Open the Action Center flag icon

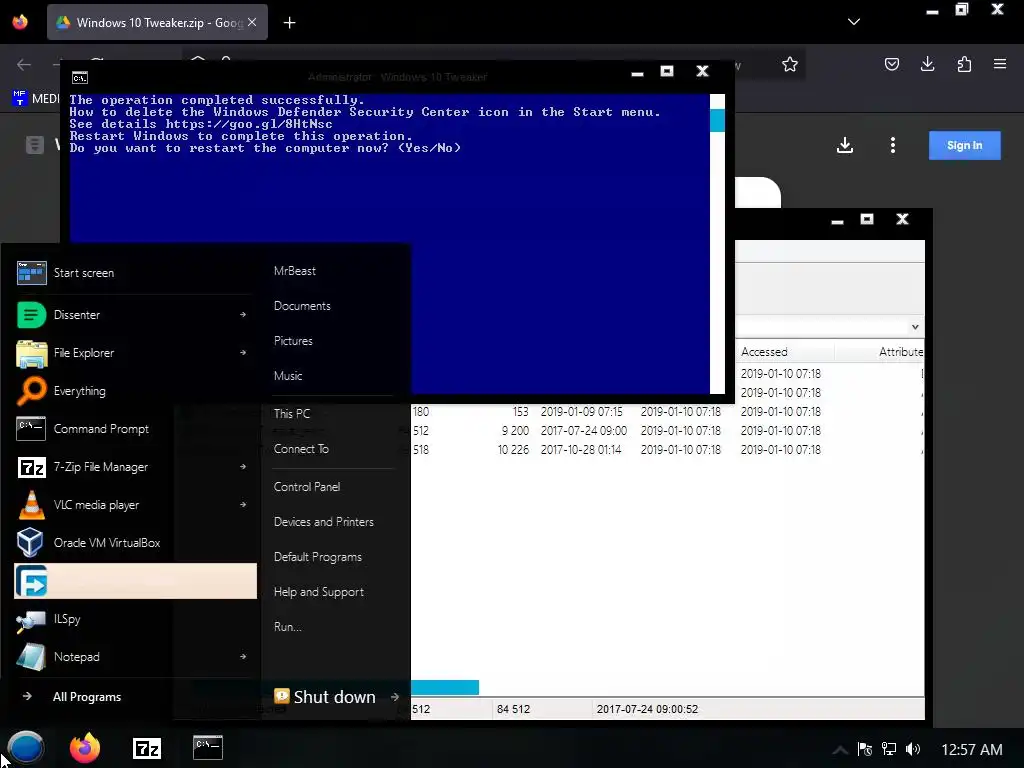(865, 749)
